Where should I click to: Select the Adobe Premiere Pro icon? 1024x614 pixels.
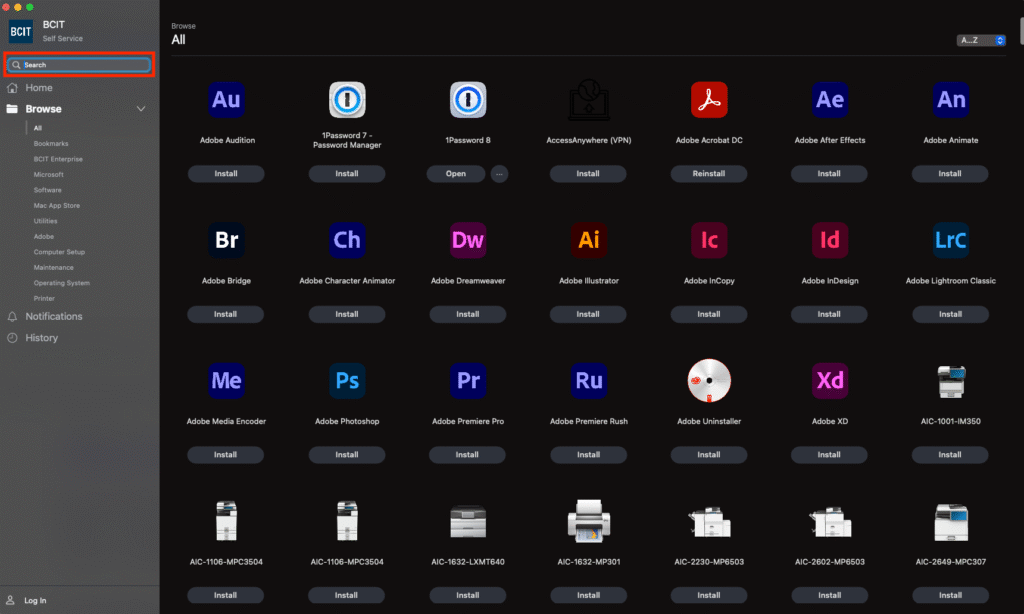pos(468,380)
